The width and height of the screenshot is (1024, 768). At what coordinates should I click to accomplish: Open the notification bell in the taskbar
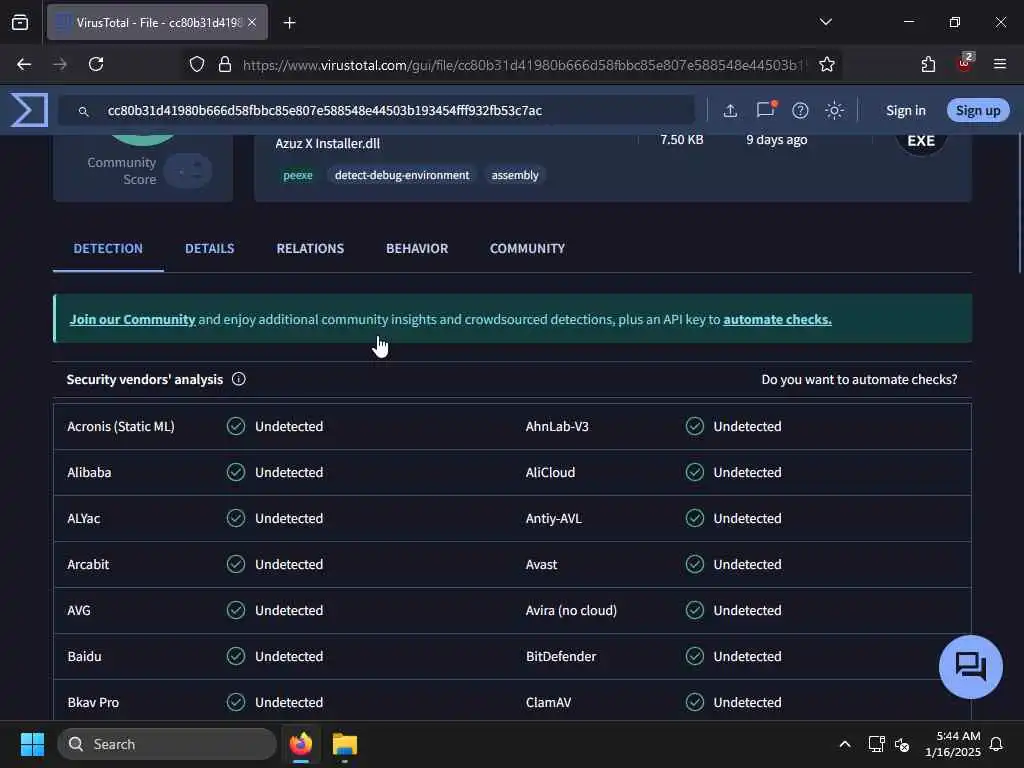(996, 744)
